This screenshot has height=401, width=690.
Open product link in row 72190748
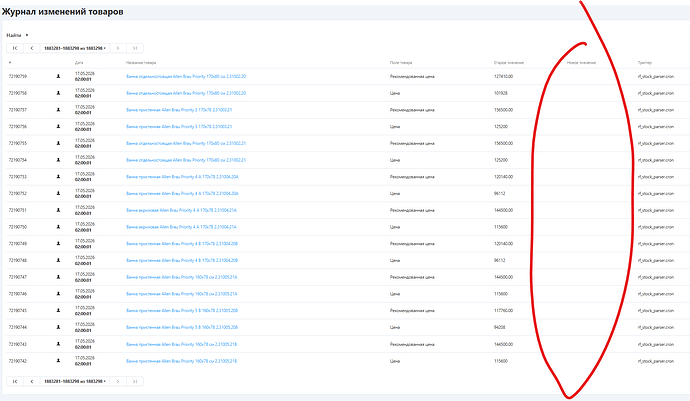182,260
